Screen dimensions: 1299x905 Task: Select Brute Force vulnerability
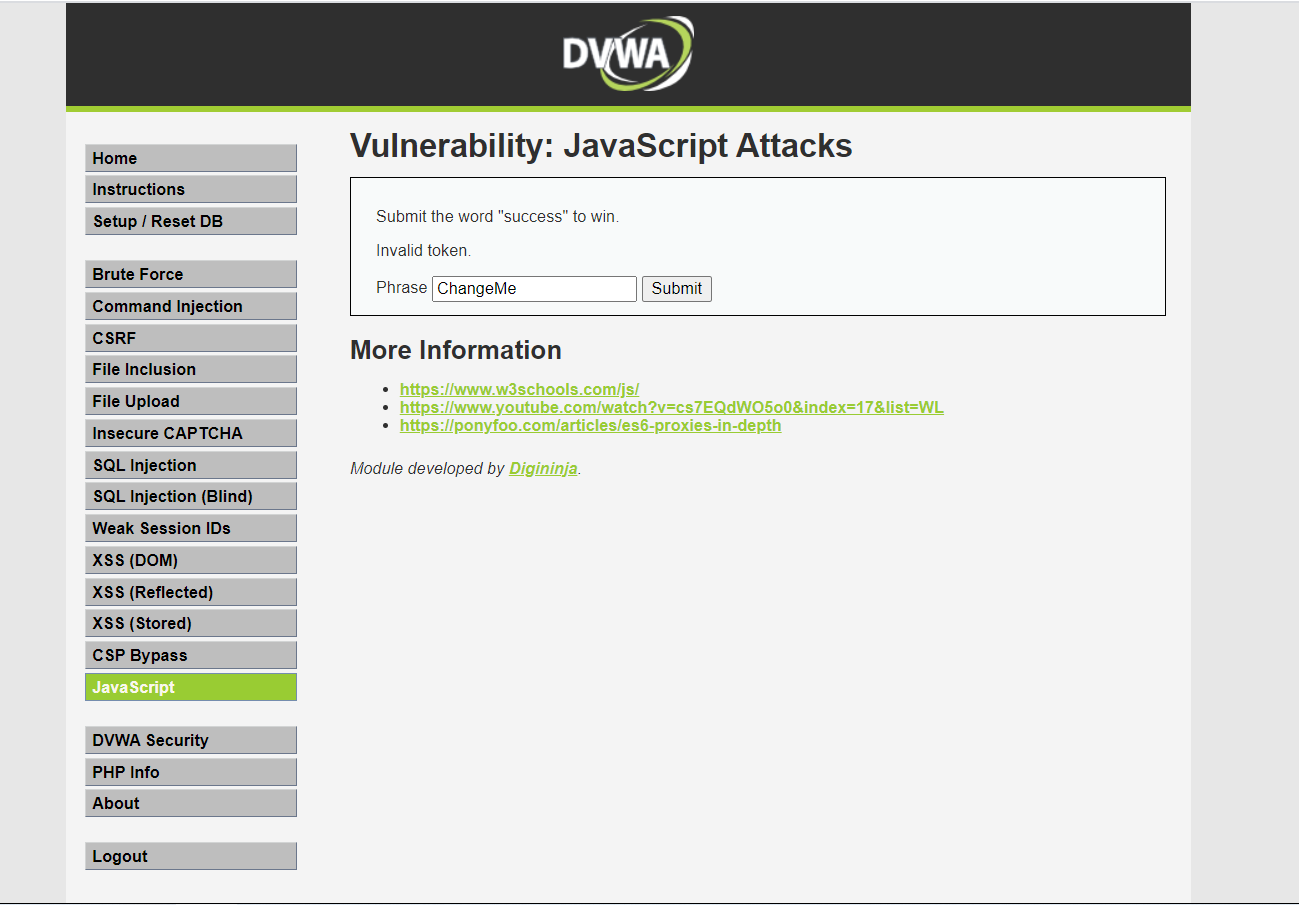(x=190, y=274)
